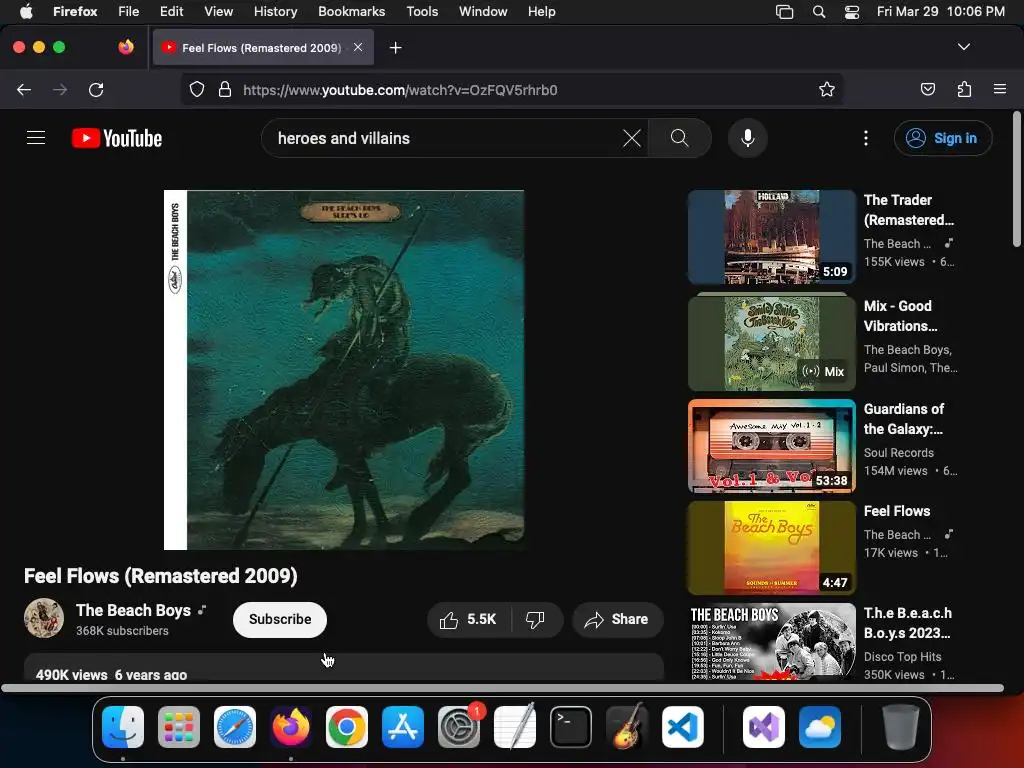Open YouTube settings three-dot menu
Viewport: 1024px width, 768px height.
click(866, 138)
